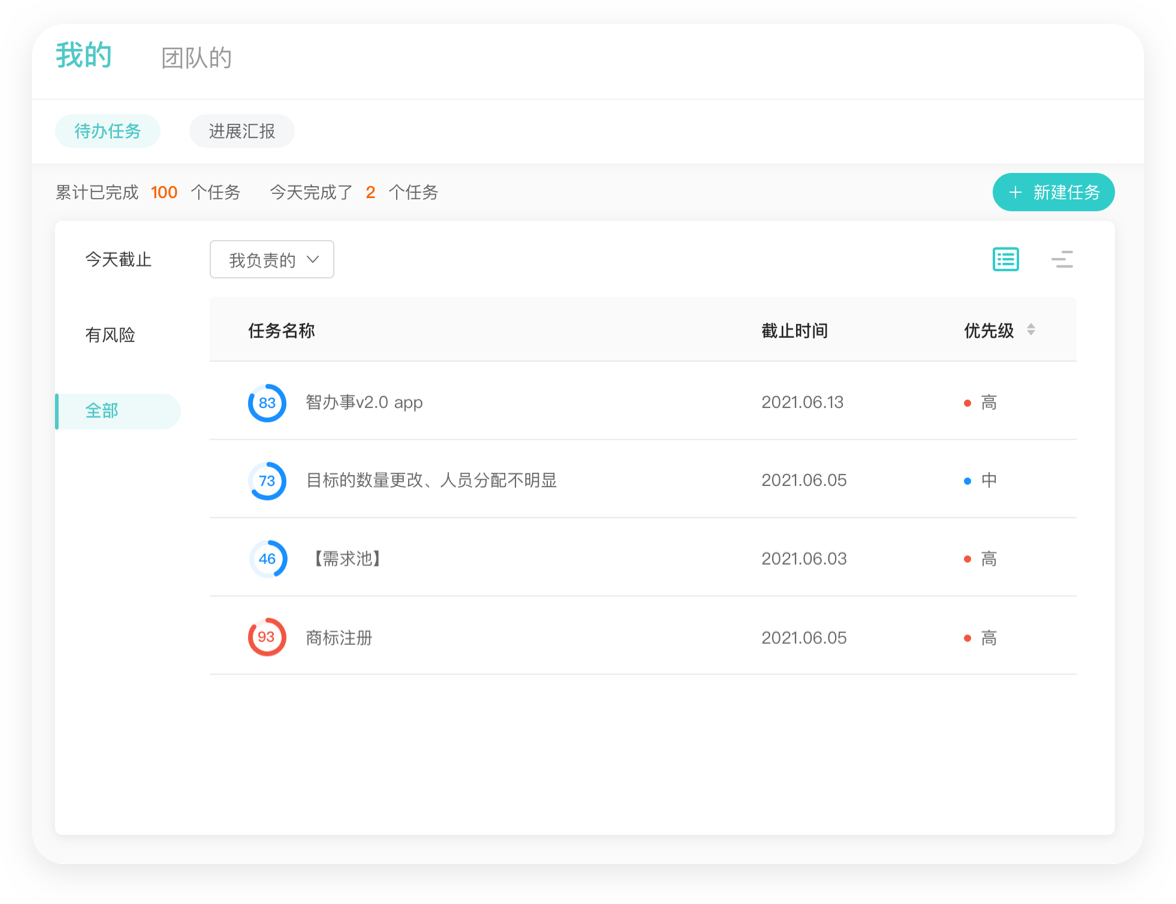
Task: Click deadline of 商标注册 row
Action: [x=804, y=638]
